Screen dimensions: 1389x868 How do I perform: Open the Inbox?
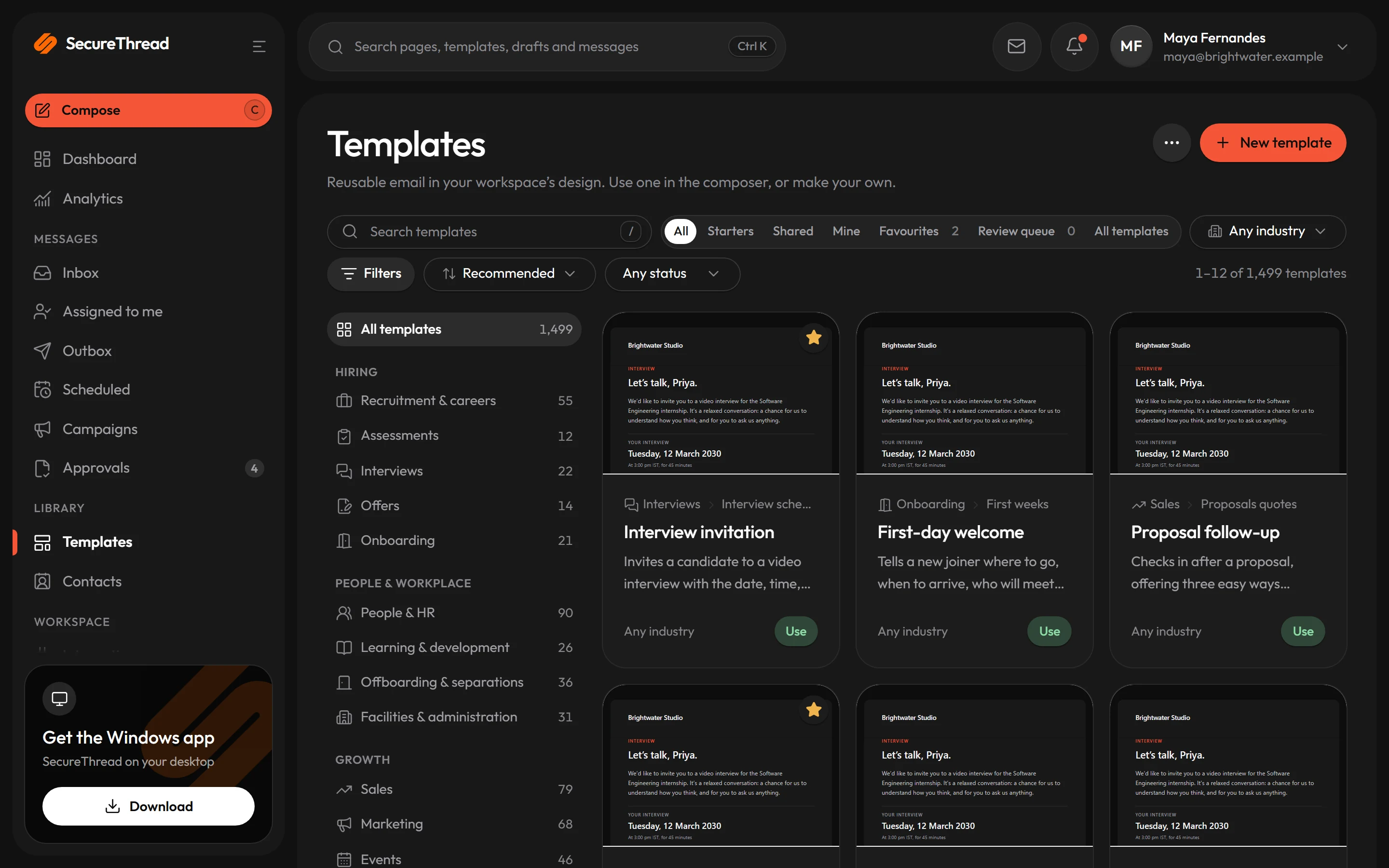point(148,272)
